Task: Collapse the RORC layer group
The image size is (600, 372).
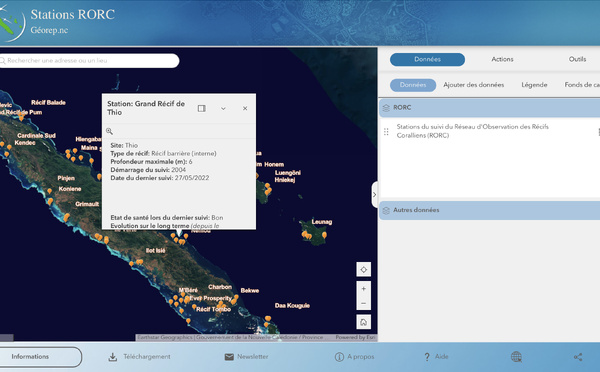Action: [x=489, y=108]
